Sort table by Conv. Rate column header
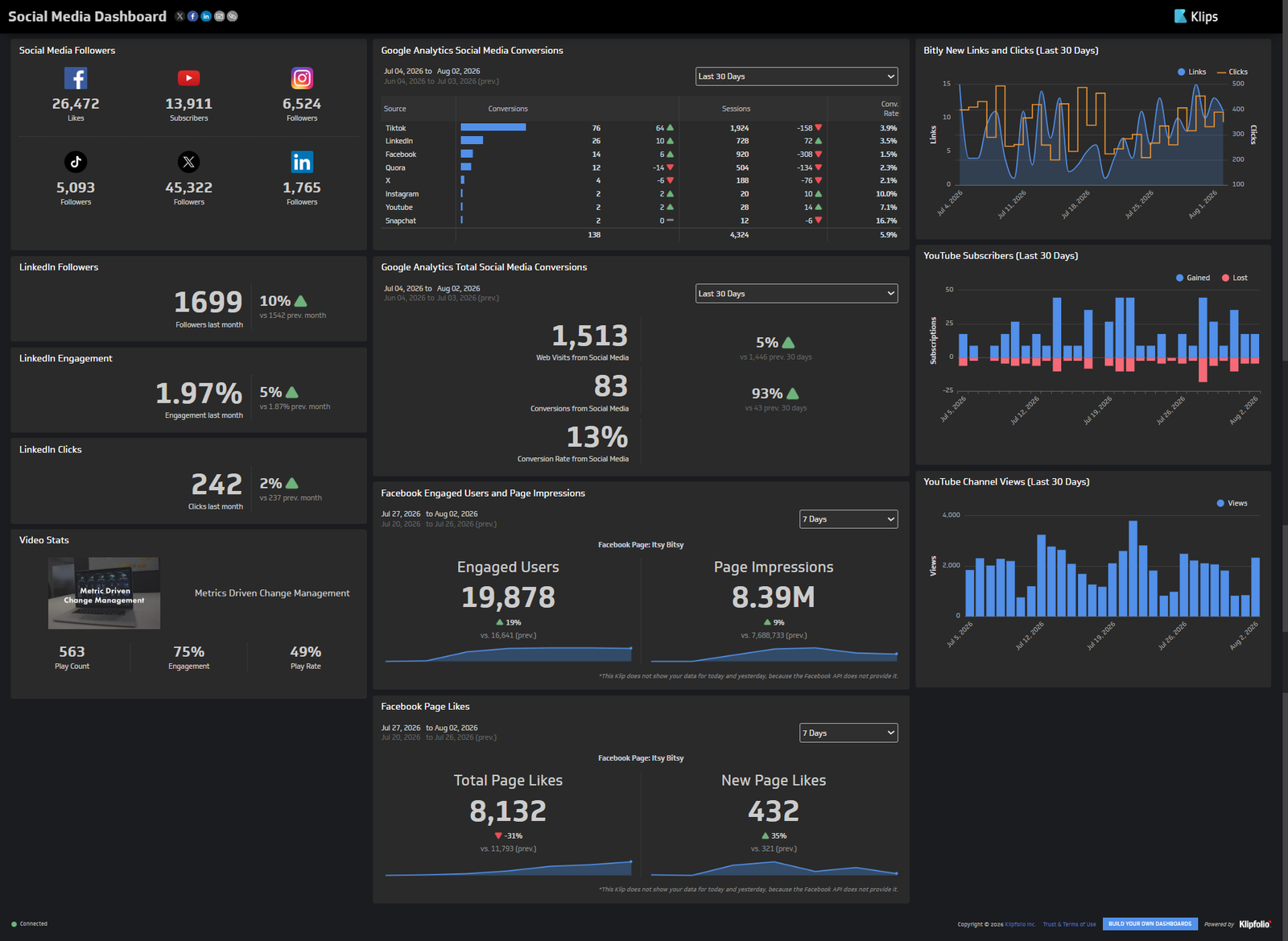 890,109
